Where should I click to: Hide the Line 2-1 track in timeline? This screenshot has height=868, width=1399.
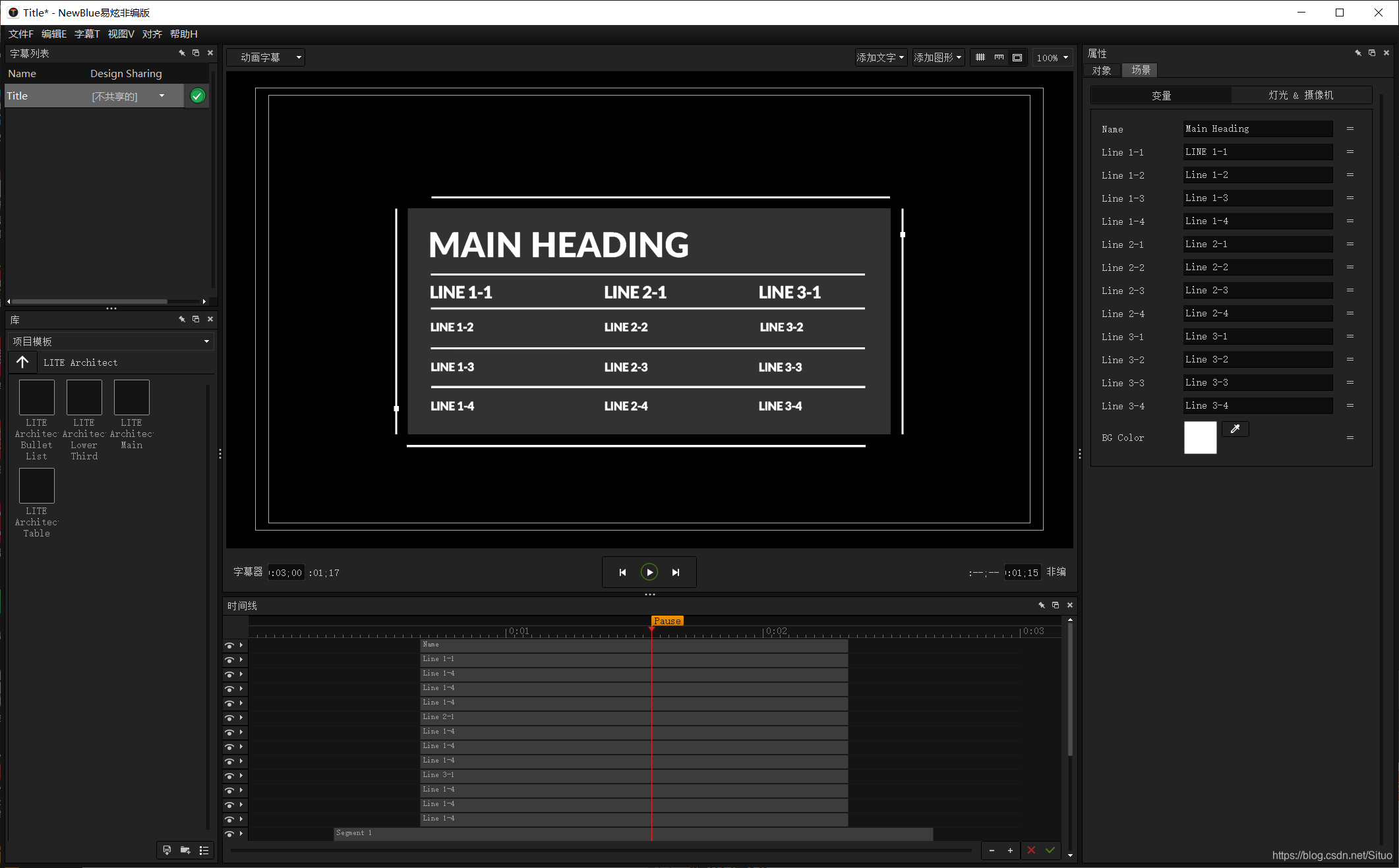229,718
